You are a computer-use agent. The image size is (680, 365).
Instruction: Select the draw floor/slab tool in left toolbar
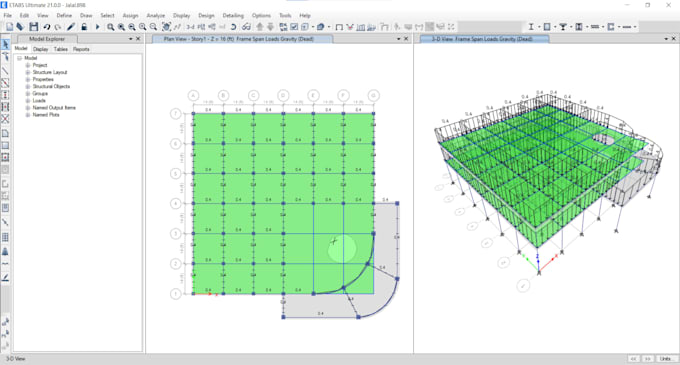pyautogui.click(x=5, y=134)
